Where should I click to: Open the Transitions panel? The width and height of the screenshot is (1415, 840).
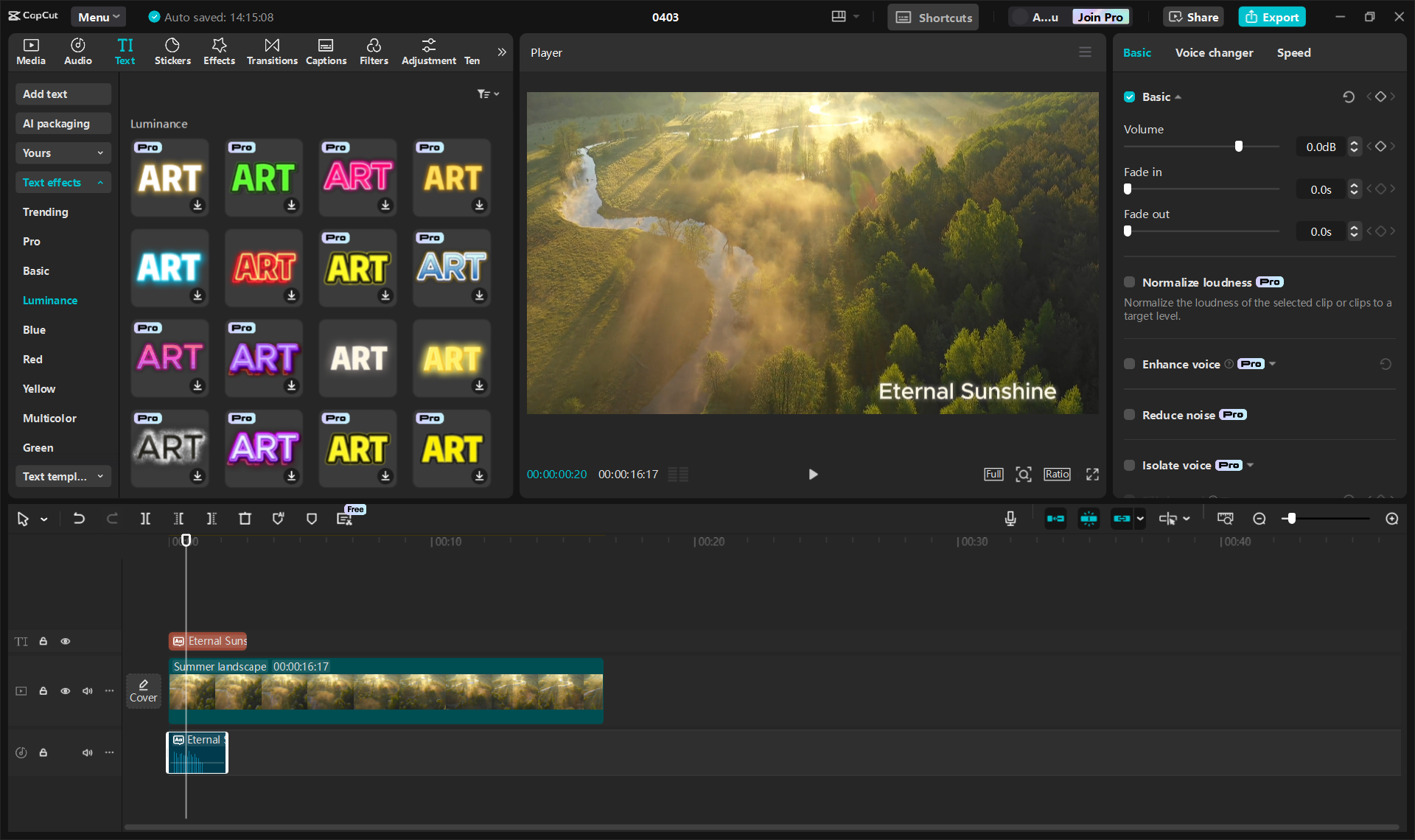point(272,52)
